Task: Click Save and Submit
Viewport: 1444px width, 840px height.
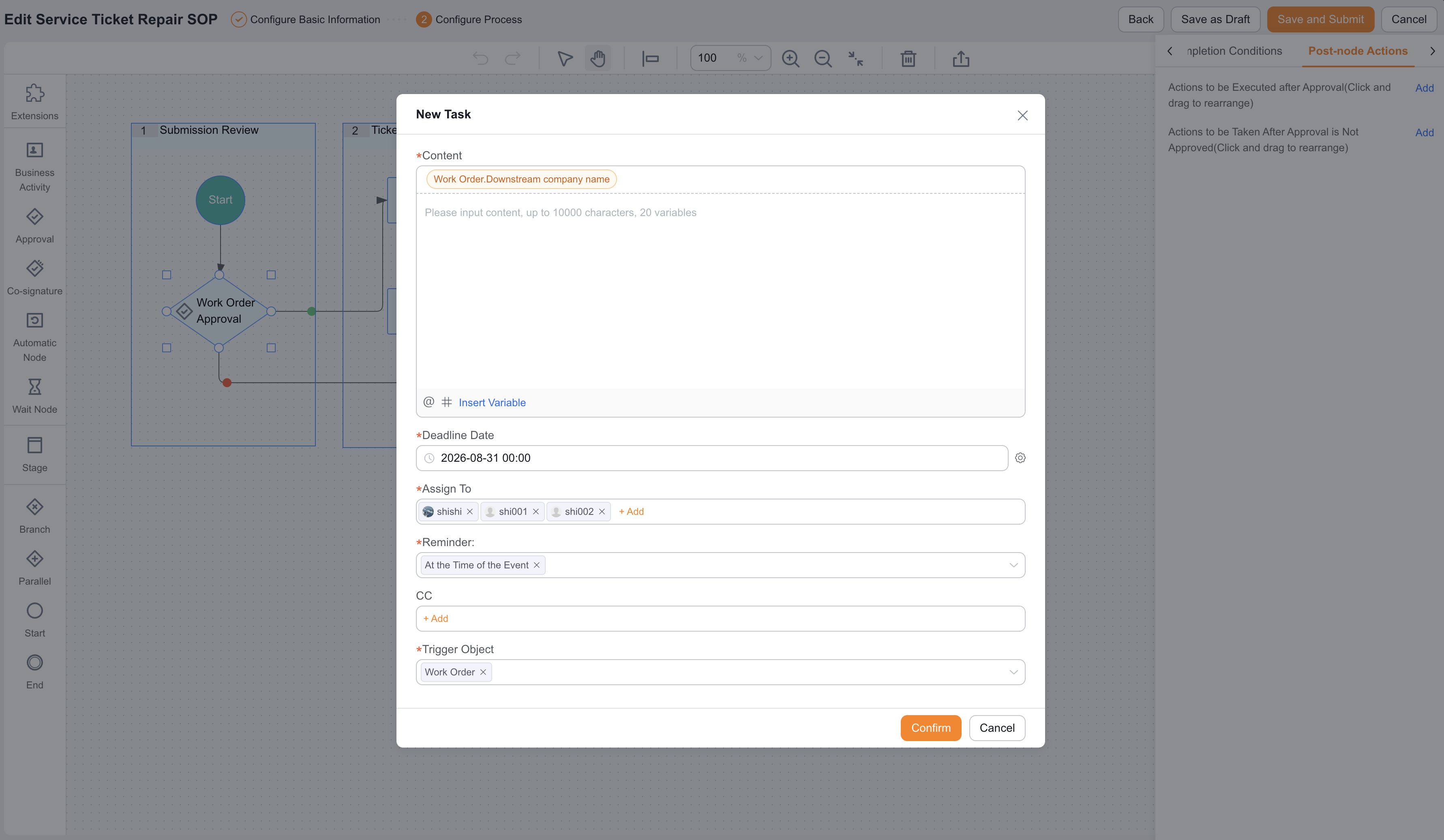Action: (1320, 19)
